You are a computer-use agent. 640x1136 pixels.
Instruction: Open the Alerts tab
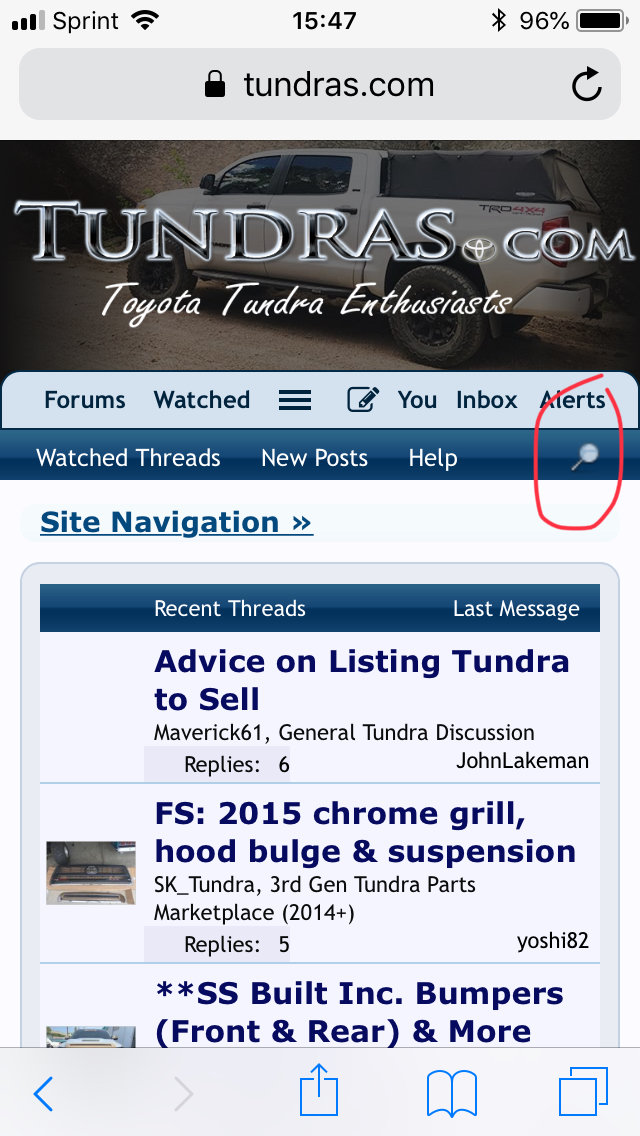(x=573, y=400)
